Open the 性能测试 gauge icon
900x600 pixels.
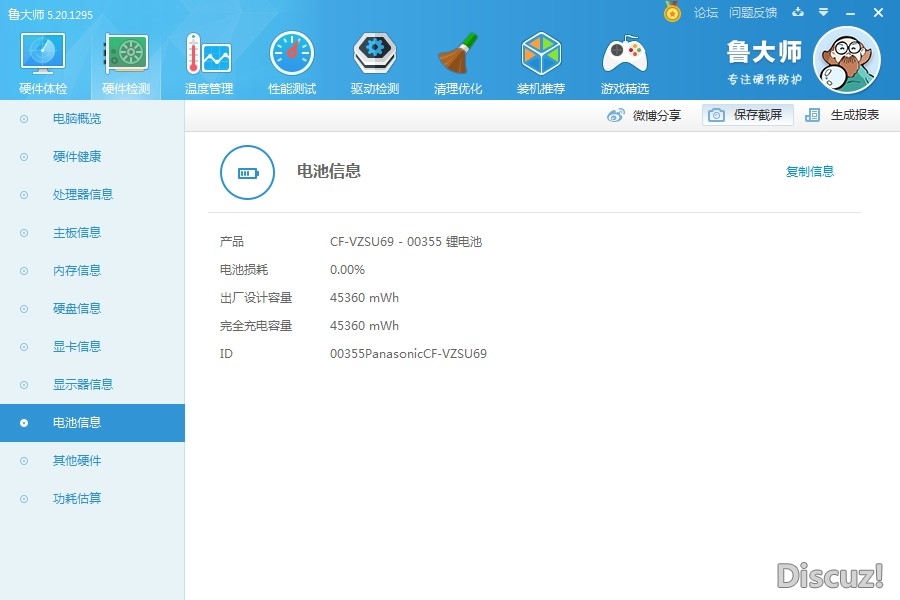pos(292,55)
